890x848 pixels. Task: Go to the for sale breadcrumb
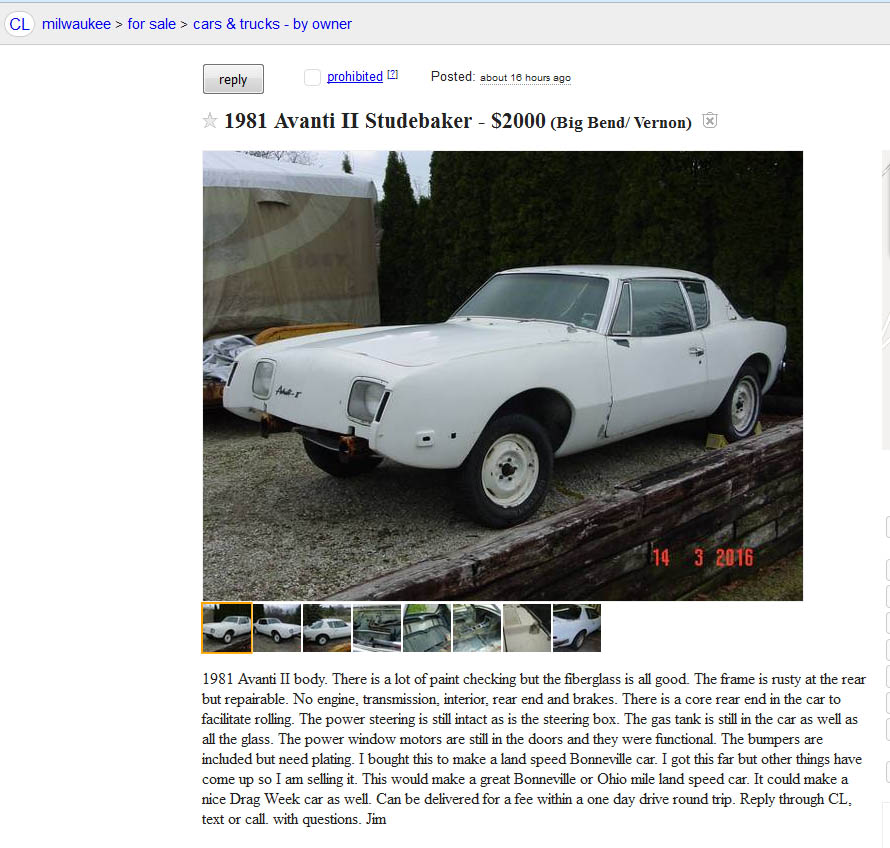point(152,24)
